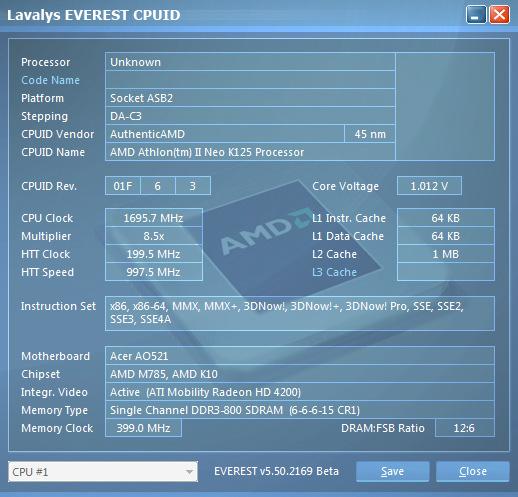Click the empty L3 Cache value field
The width and height of the screenshot is (518, 497).
coord(446,272)
